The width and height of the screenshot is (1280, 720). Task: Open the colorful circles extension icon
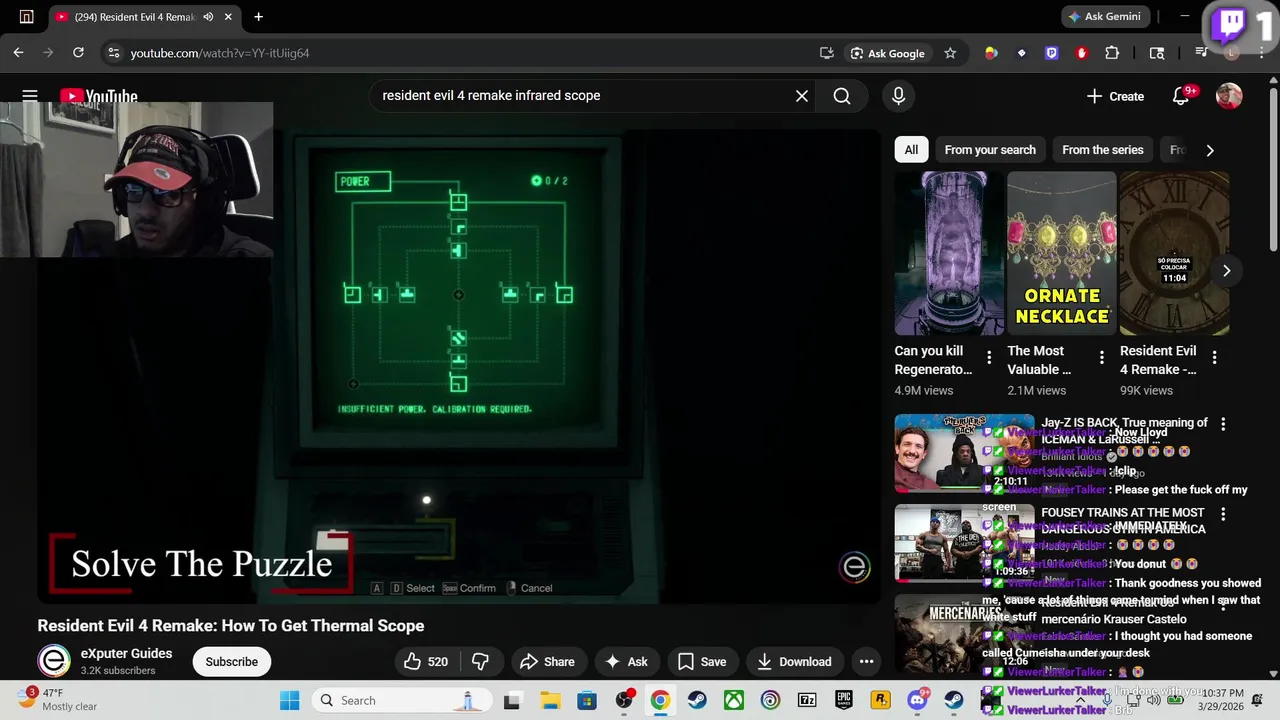(991, 53)
